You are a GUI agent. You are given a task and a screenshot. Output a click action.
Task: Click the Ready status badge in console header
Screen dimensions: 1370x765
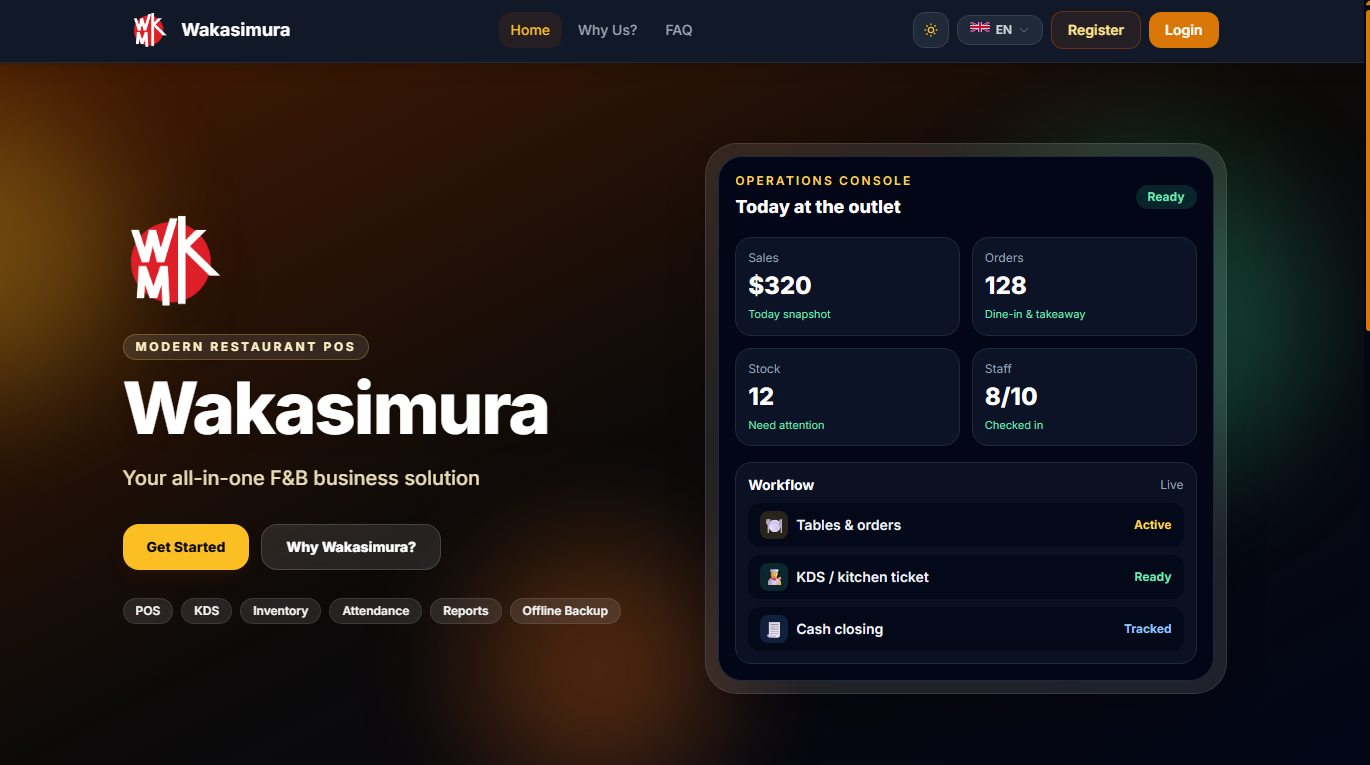(x=1166, y=197)
